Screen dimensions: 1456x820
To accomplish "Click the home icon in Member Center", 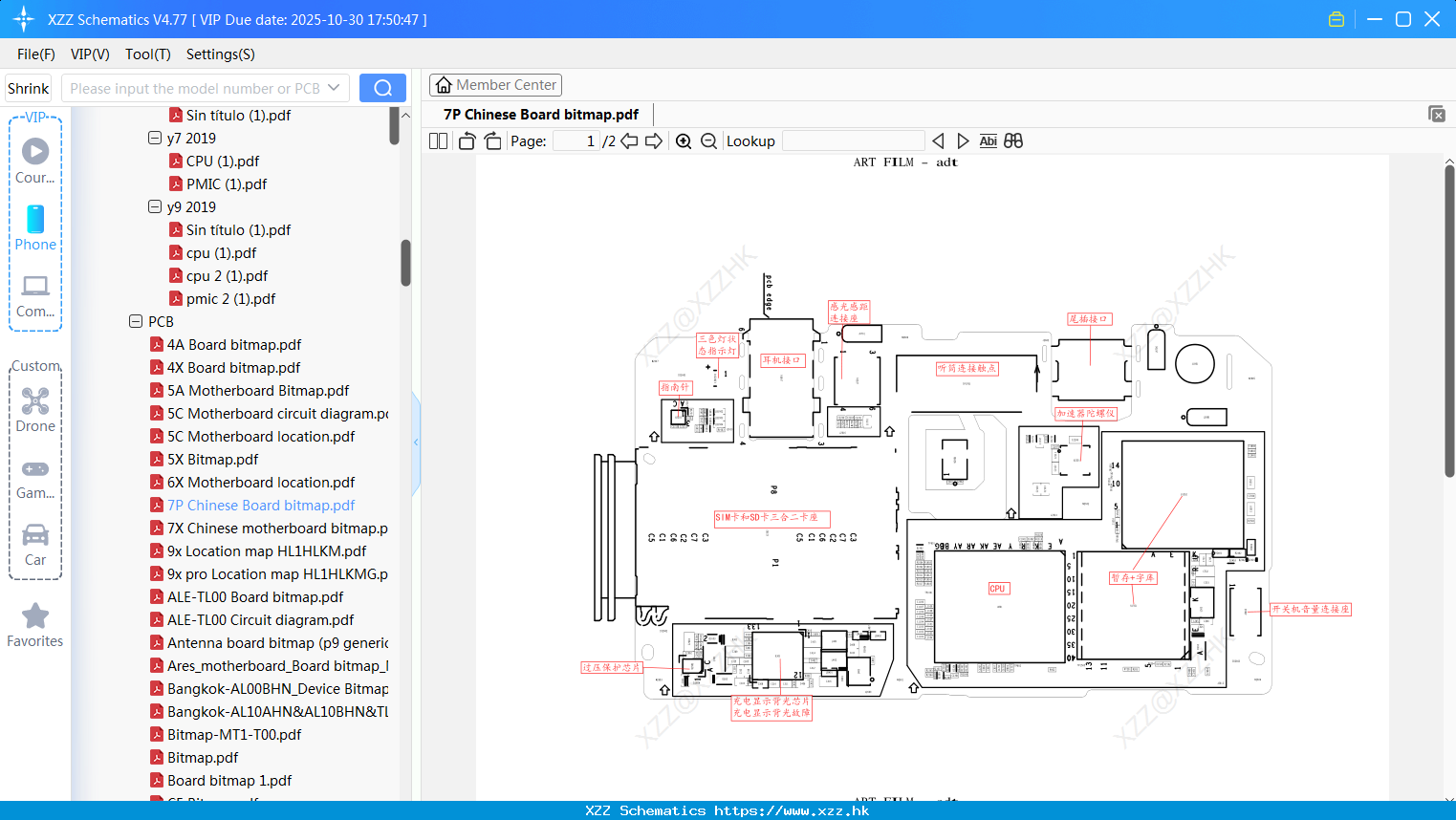I will coord(444,85).
